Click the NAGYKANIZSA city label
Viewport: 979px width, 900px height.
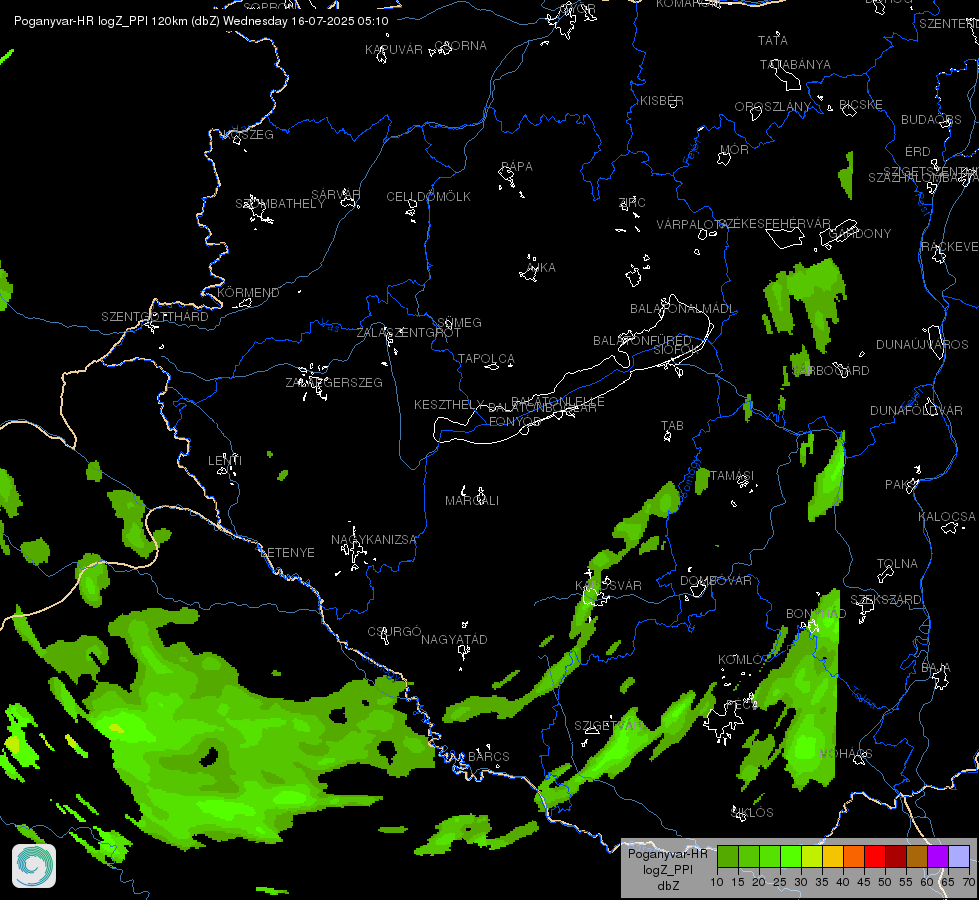pos(373,540)
